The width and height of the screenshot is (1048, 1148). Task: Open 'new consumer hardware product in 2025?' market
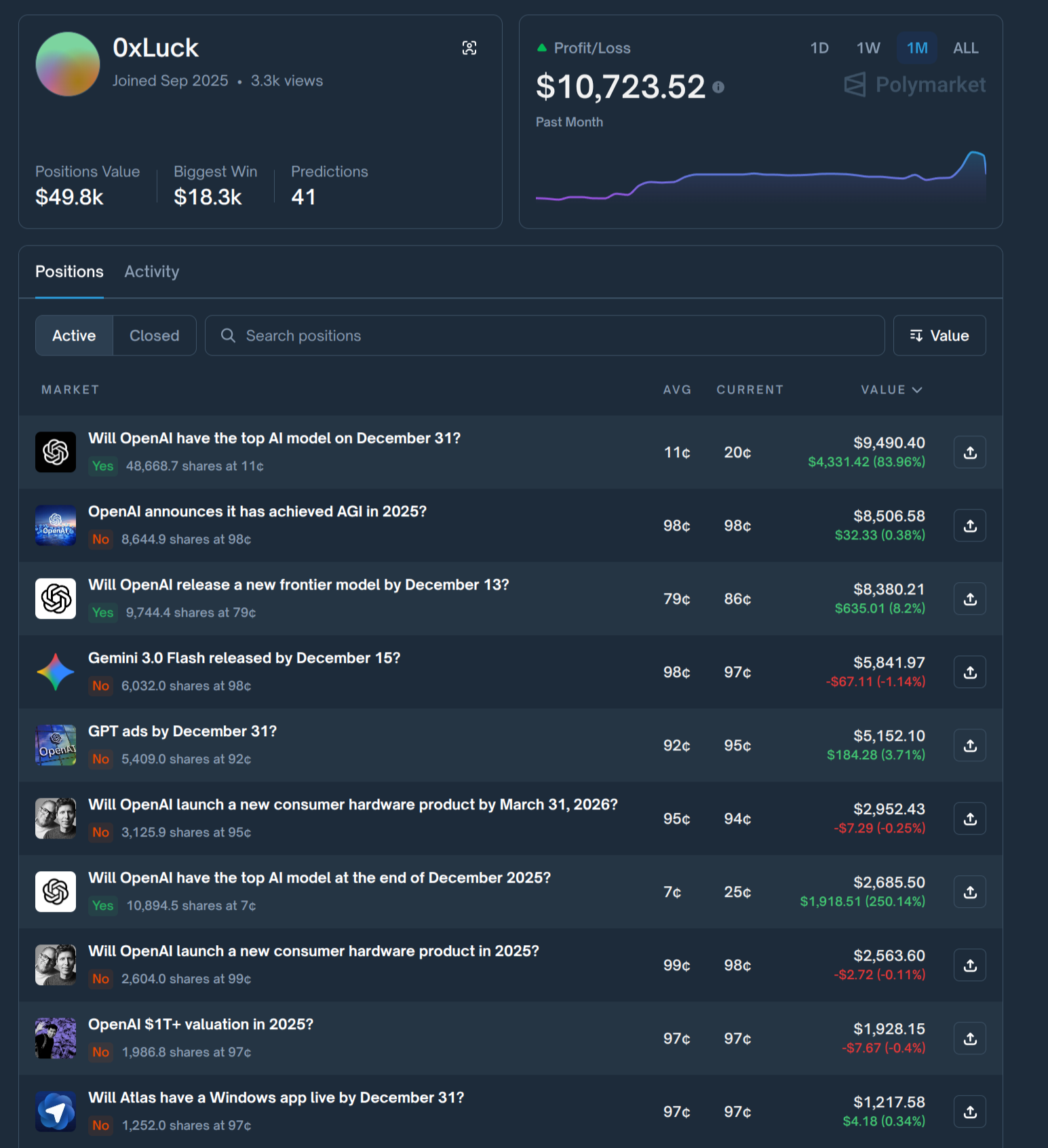point(313,951)
